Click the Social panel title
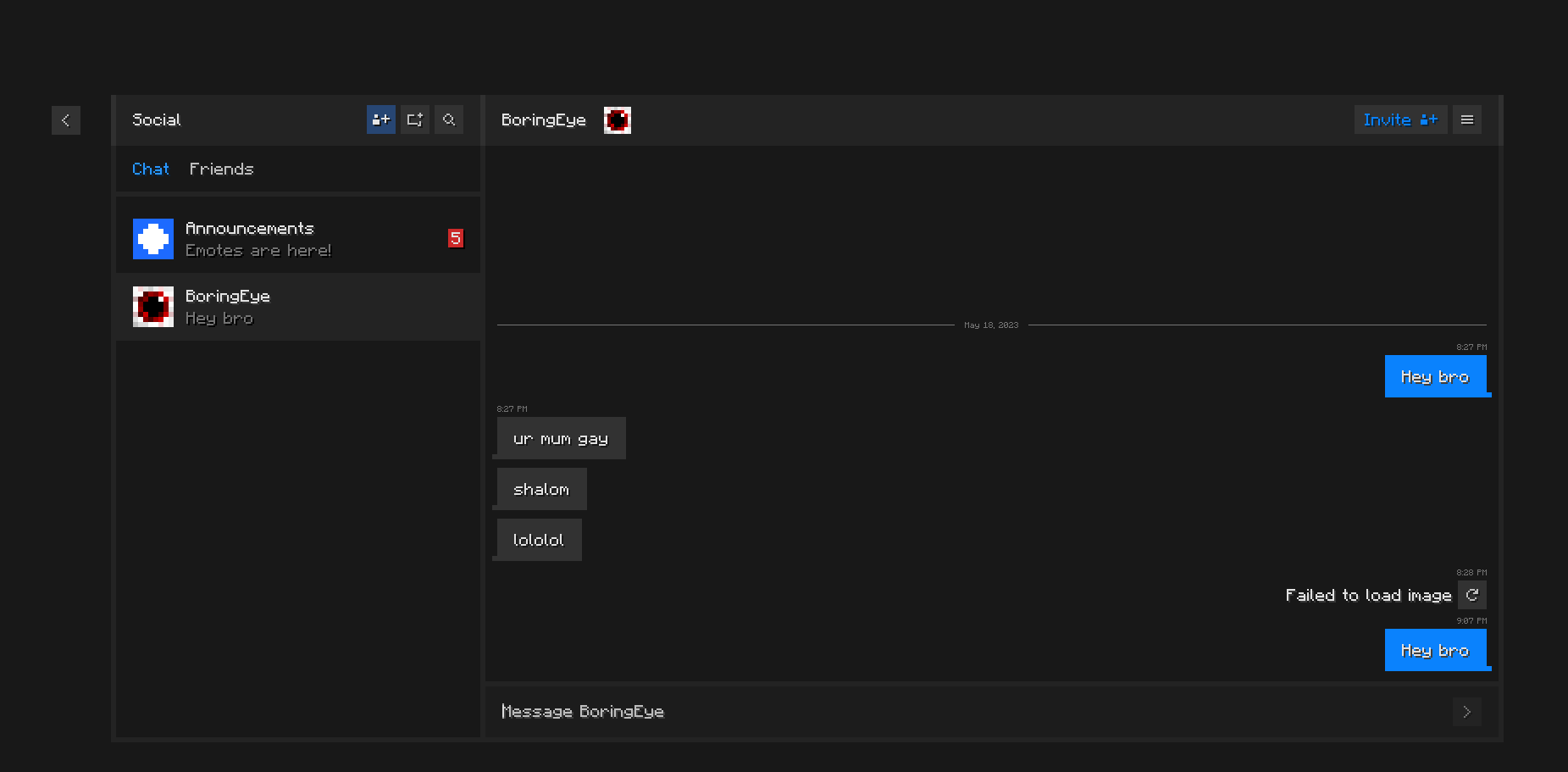The height and width of the screenshot is (772, 1568). pos(157,119)
